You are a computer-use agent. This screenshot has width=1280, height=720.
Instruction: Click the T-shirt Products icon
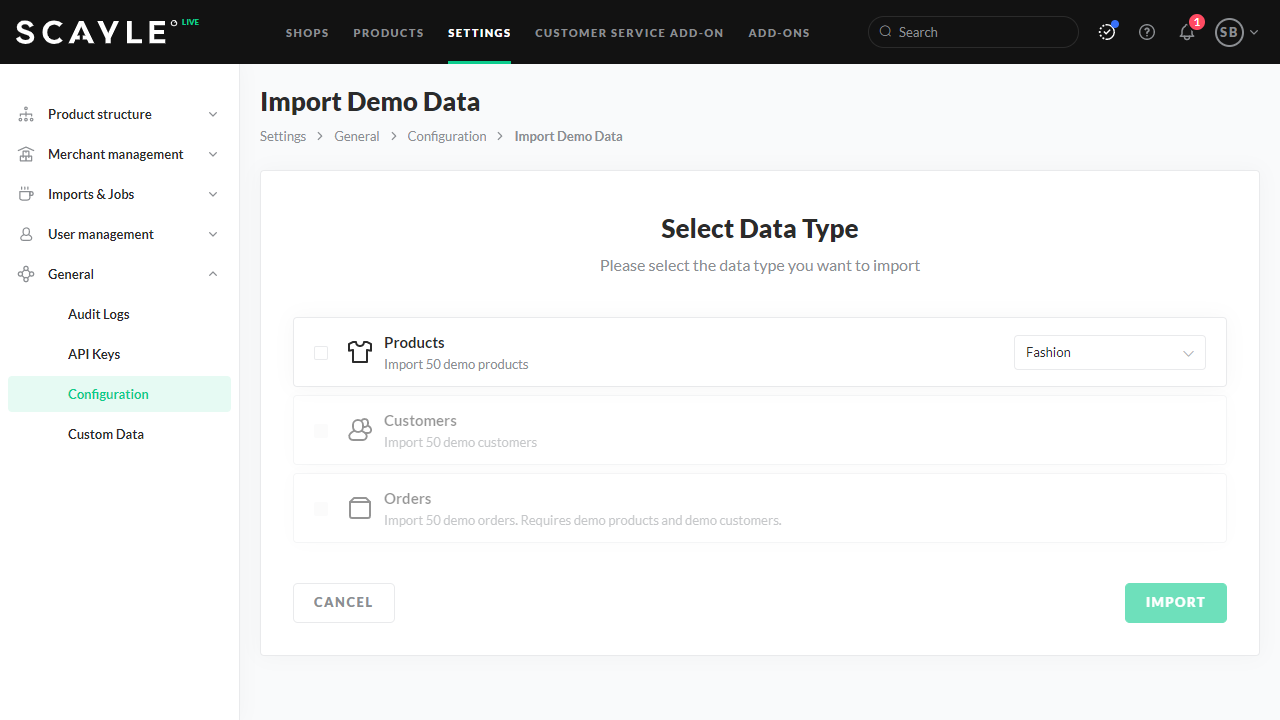pos(359,352)
